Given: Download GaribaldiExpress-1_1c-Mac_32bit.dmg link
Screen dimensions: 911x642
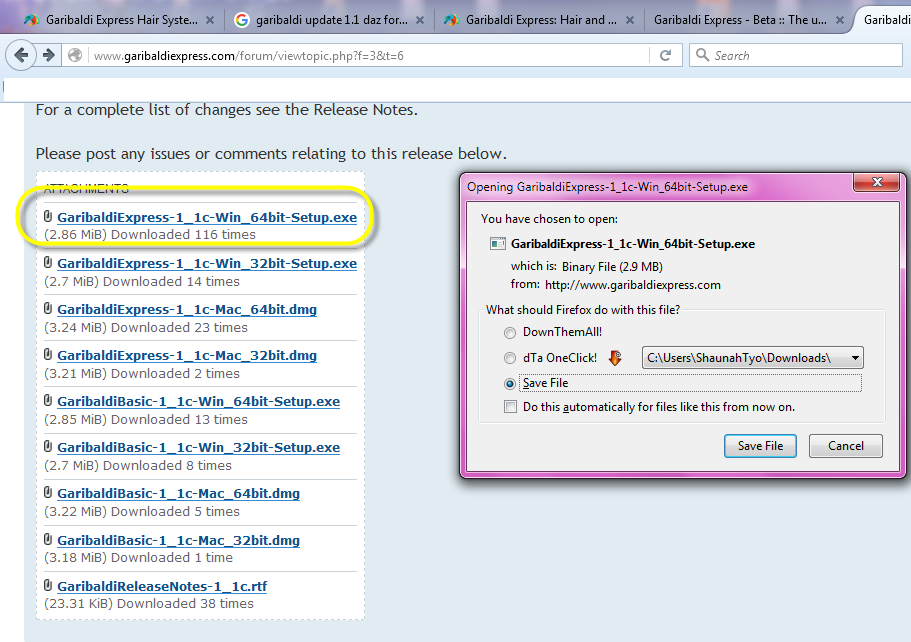Looking at the screenshot, I should (186, 355).
